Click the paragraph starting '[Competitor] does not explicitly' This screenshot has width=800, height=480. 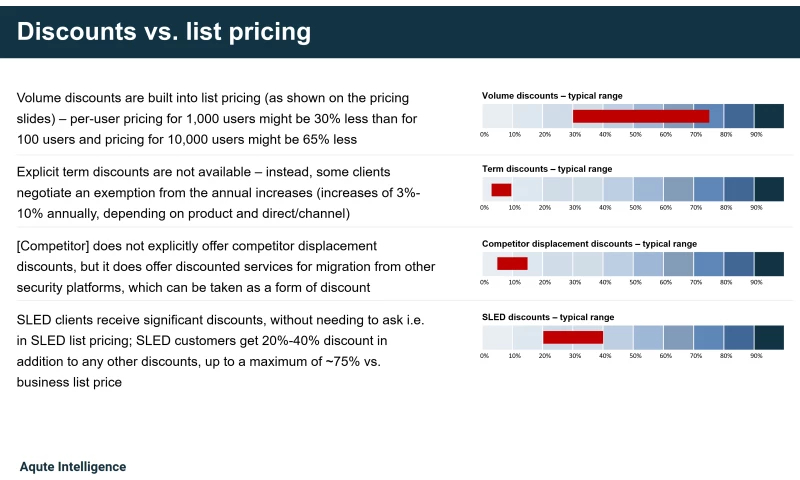click(226, 267)
